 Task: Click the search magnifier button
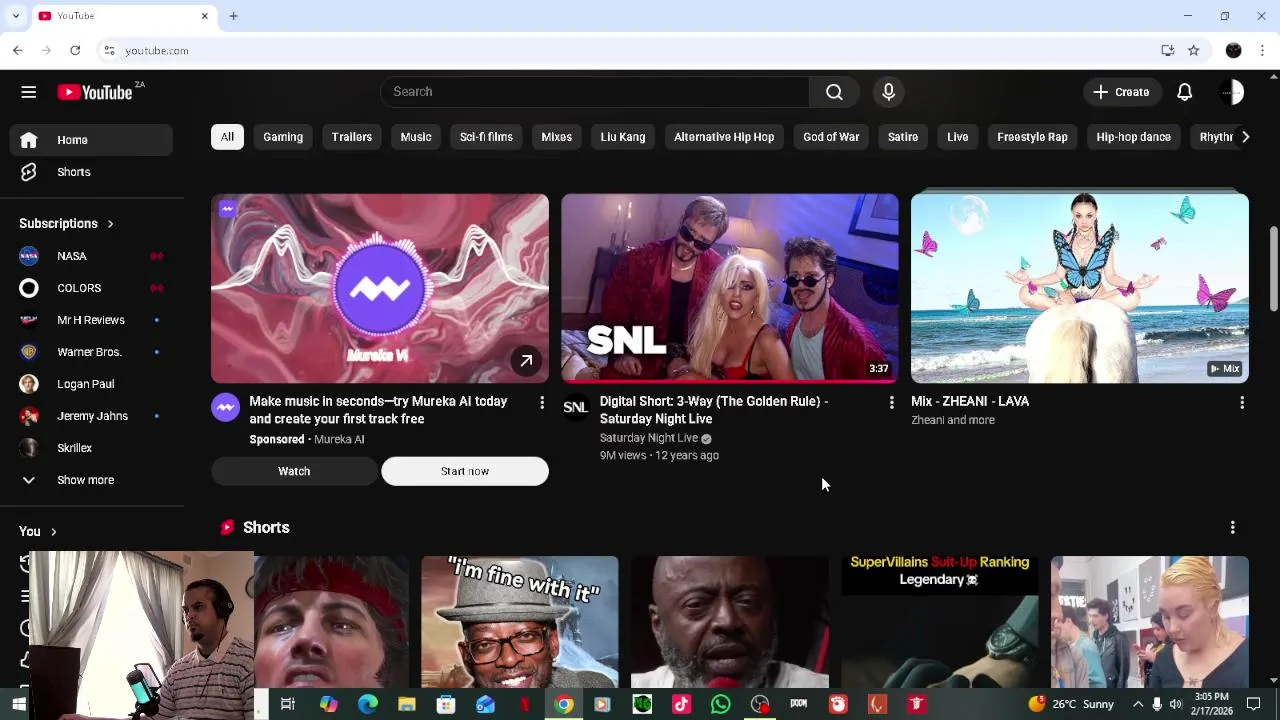[834, 92]
